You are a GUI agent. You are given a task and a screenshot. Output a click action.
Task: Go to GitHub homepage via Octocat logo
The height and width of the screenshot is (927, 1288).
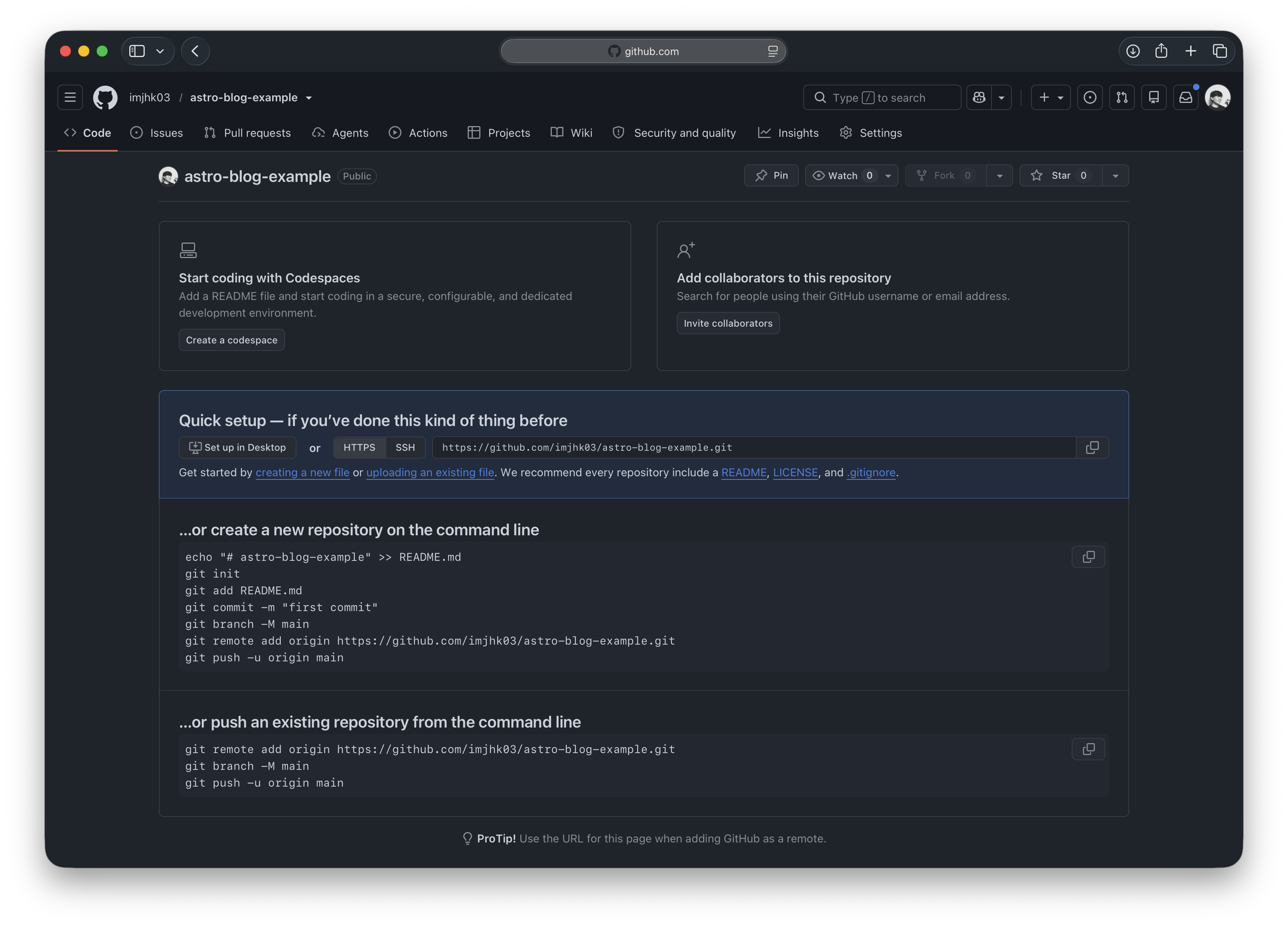[x=105, y=98]
